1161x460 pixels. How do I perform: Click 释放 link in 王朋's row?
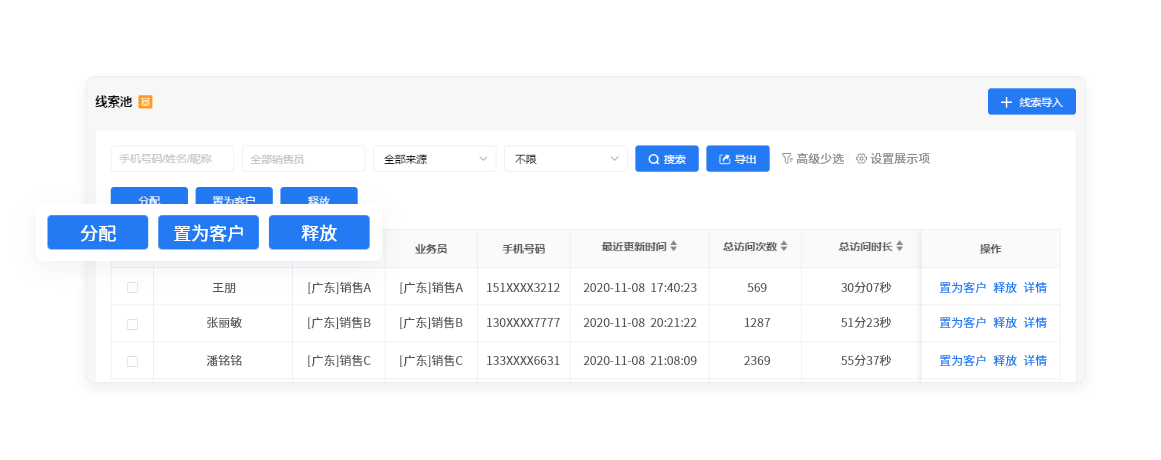click(x=1005, y=287)
